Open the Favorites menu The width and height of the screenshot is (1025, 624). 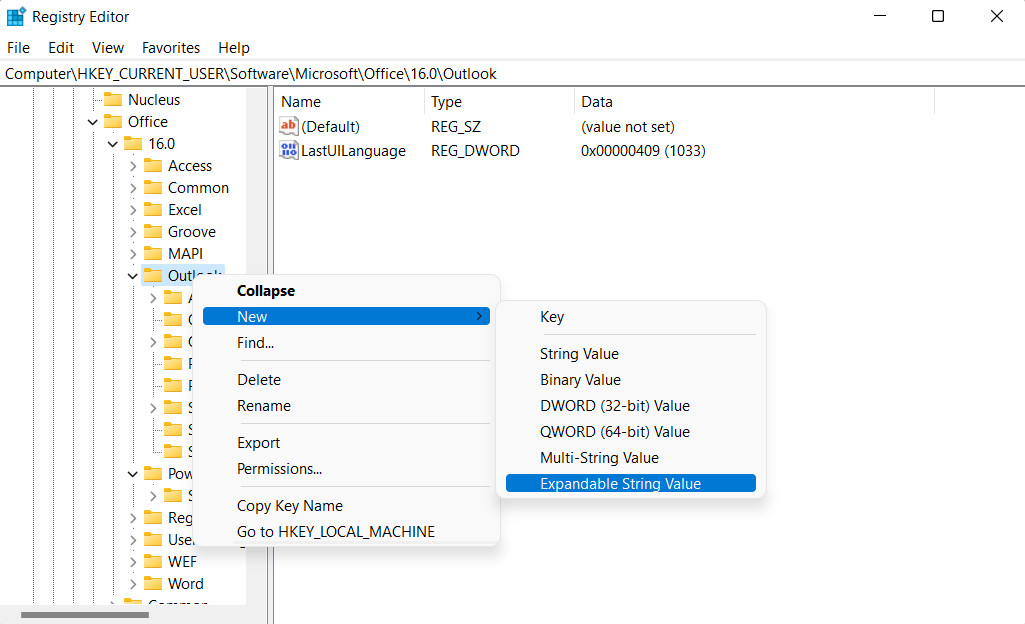170,47
